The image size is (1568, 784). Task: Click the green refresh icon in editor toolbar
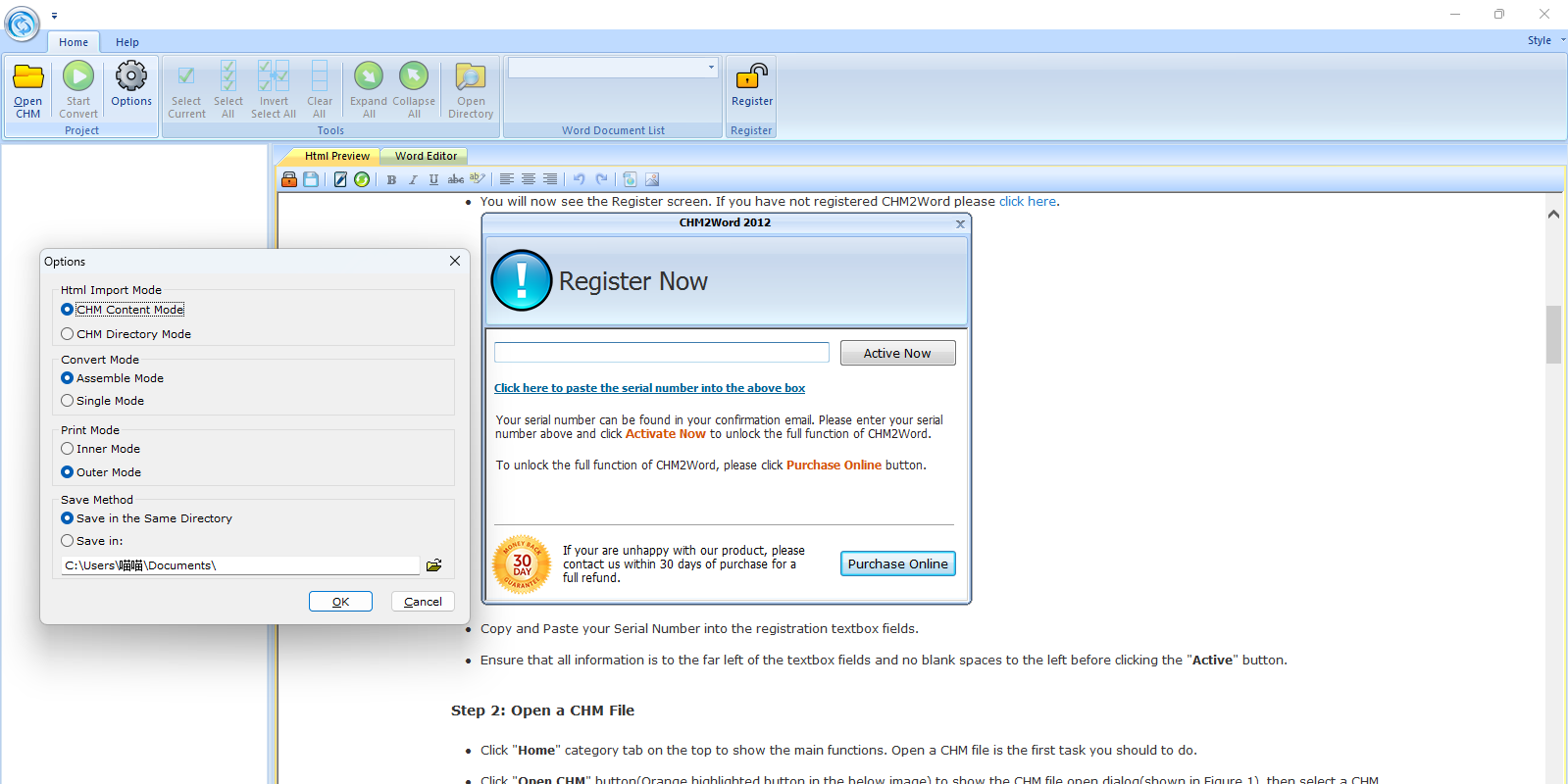pos(362,179)
